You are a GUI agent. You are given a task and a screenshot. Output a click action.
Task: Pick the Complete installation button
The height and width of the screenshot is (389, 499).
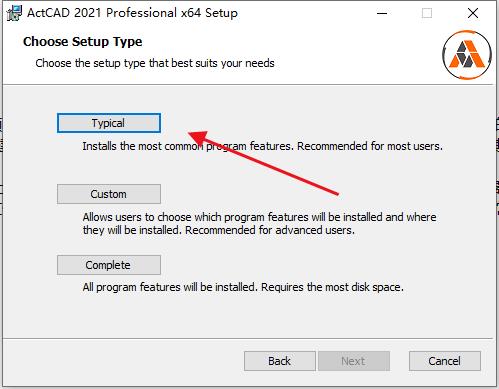pos(109,265)
